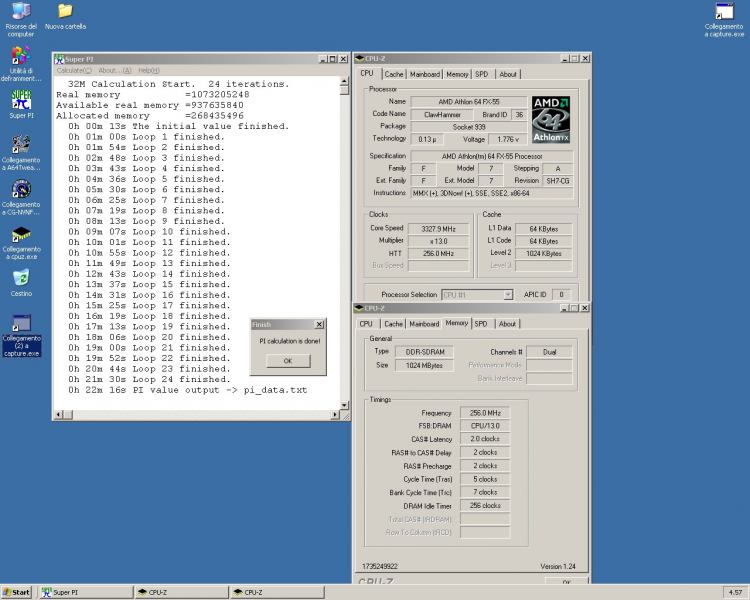Open Collegamento a CG-NVNF shortcut icon
Image resolution: width=750 pixels, height=600 pixels.
(21, 197)
